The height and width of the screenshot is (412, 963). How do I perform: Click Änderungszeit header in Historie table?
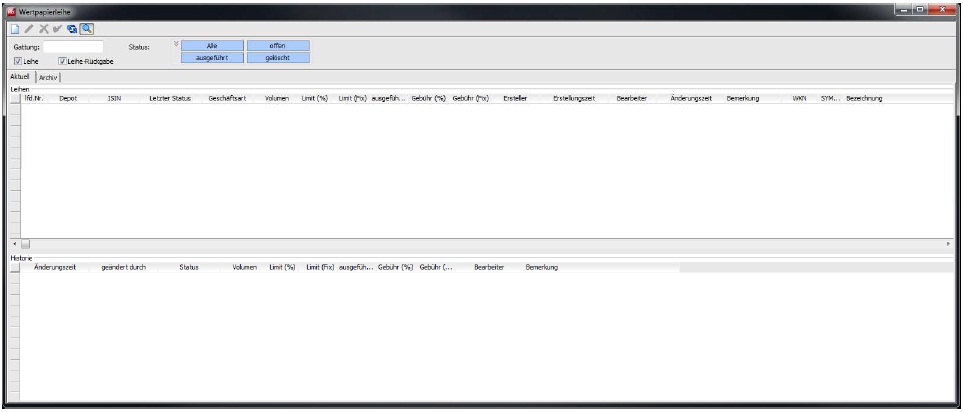point(55,268)
